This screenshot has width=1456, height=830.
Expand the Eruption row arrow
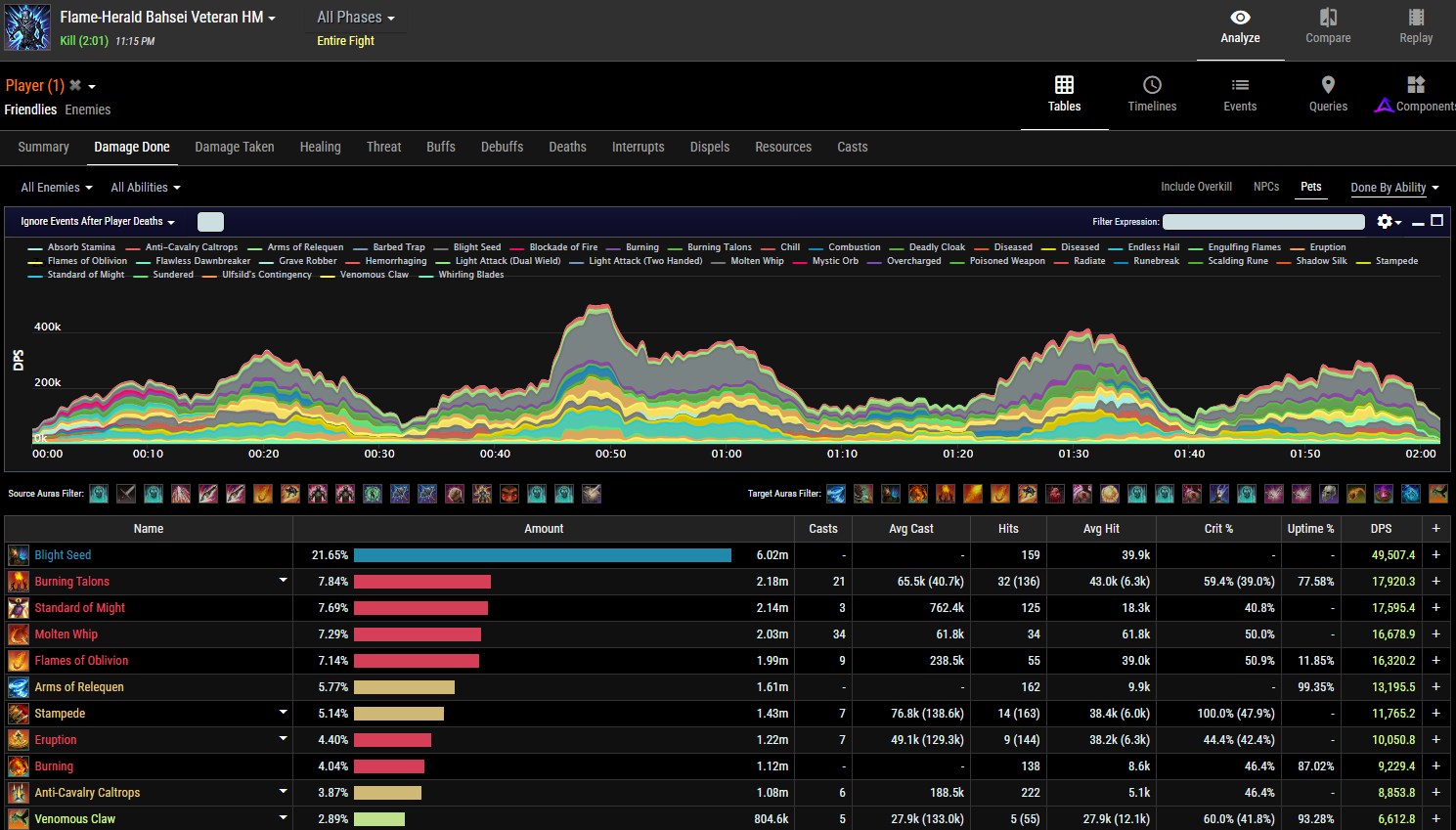(x=283, y=739)
